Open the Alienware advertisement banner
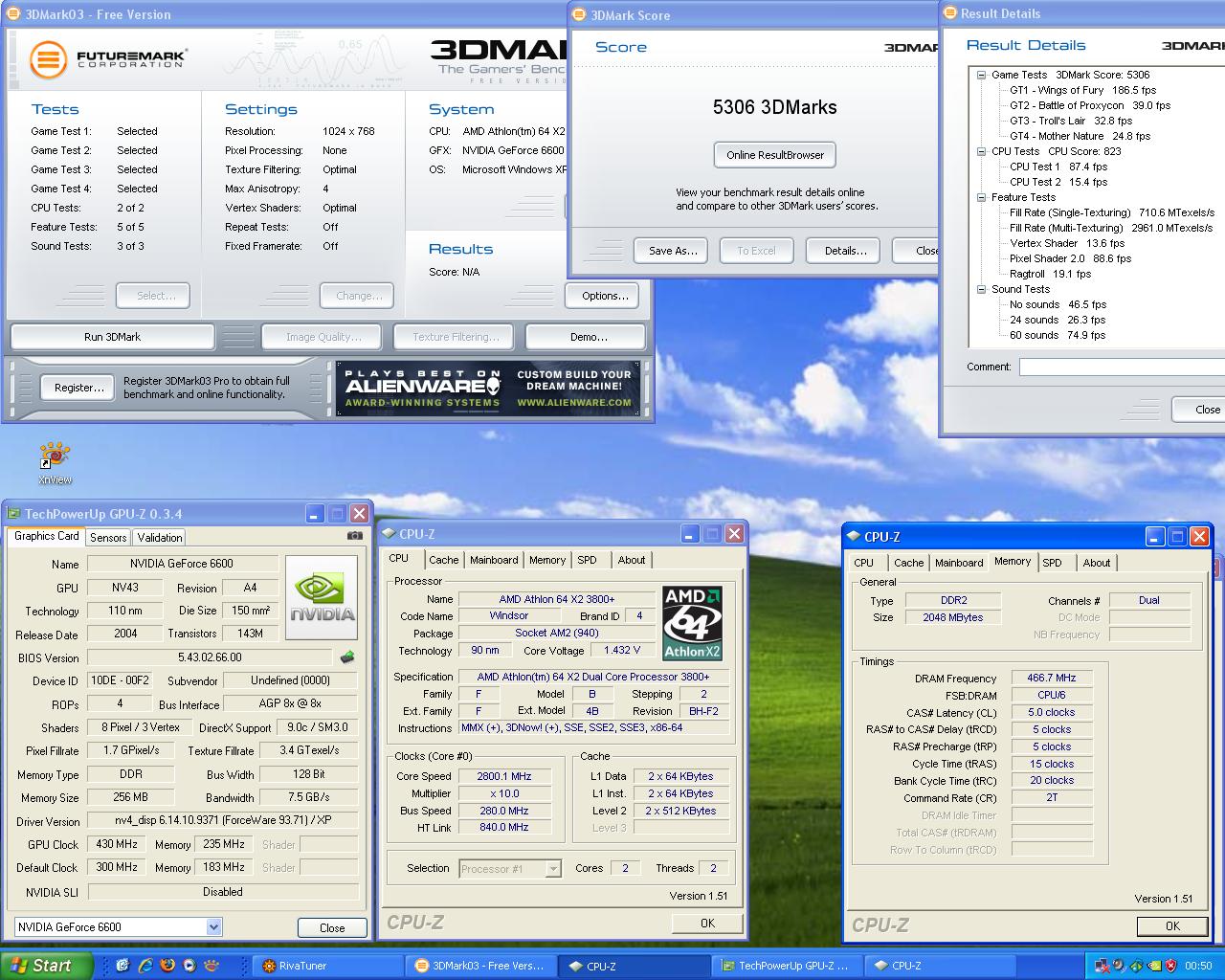Screen dimensions: 1225x980 (x=489, y=388)
